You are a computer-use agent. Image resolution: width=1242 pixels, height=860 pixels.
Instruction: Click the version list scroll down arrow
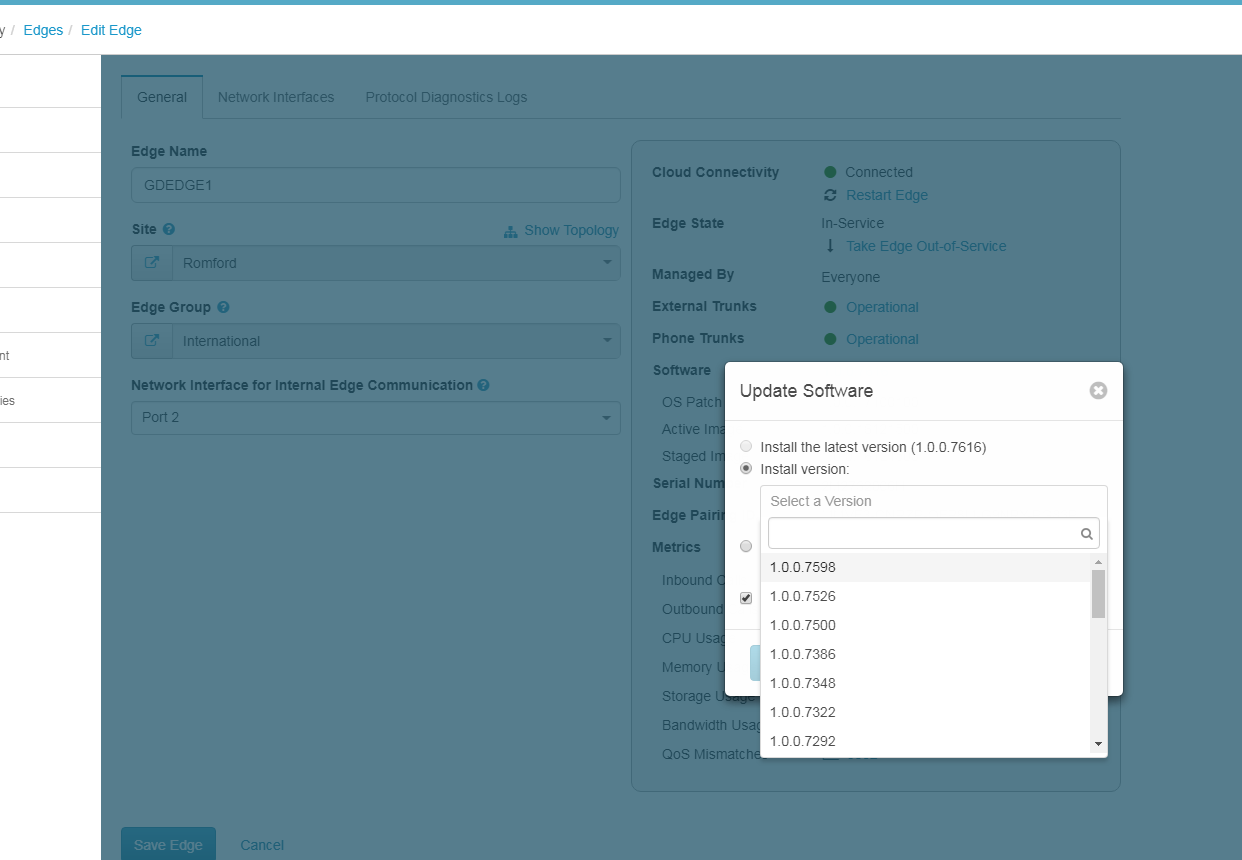[x=1098, y=744]
